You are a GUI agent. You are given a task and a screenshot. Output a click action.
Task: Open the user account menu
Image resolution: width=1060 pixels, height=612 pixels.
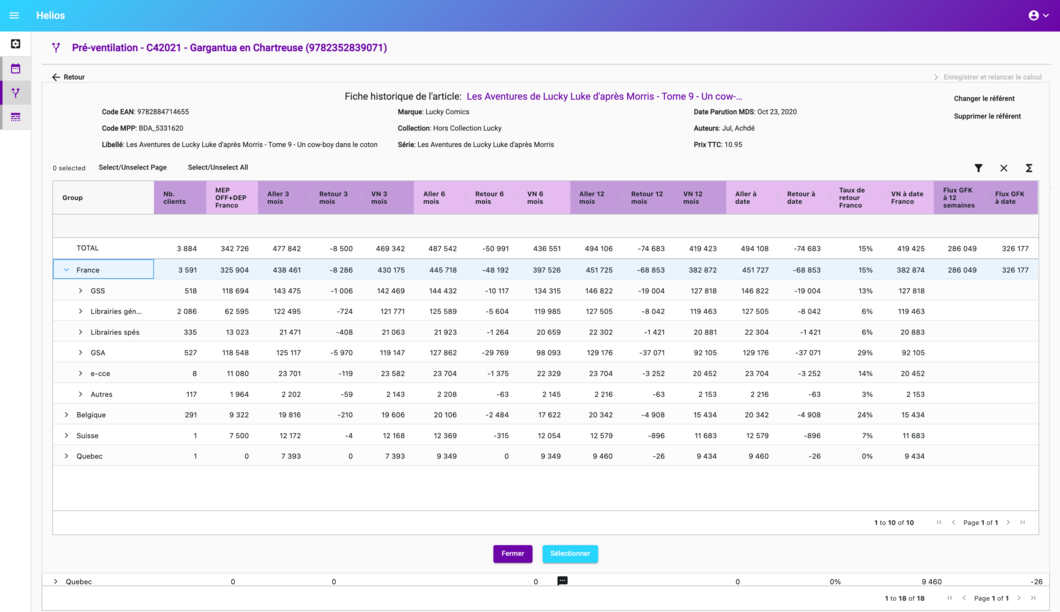click(x=1038, y=15)
